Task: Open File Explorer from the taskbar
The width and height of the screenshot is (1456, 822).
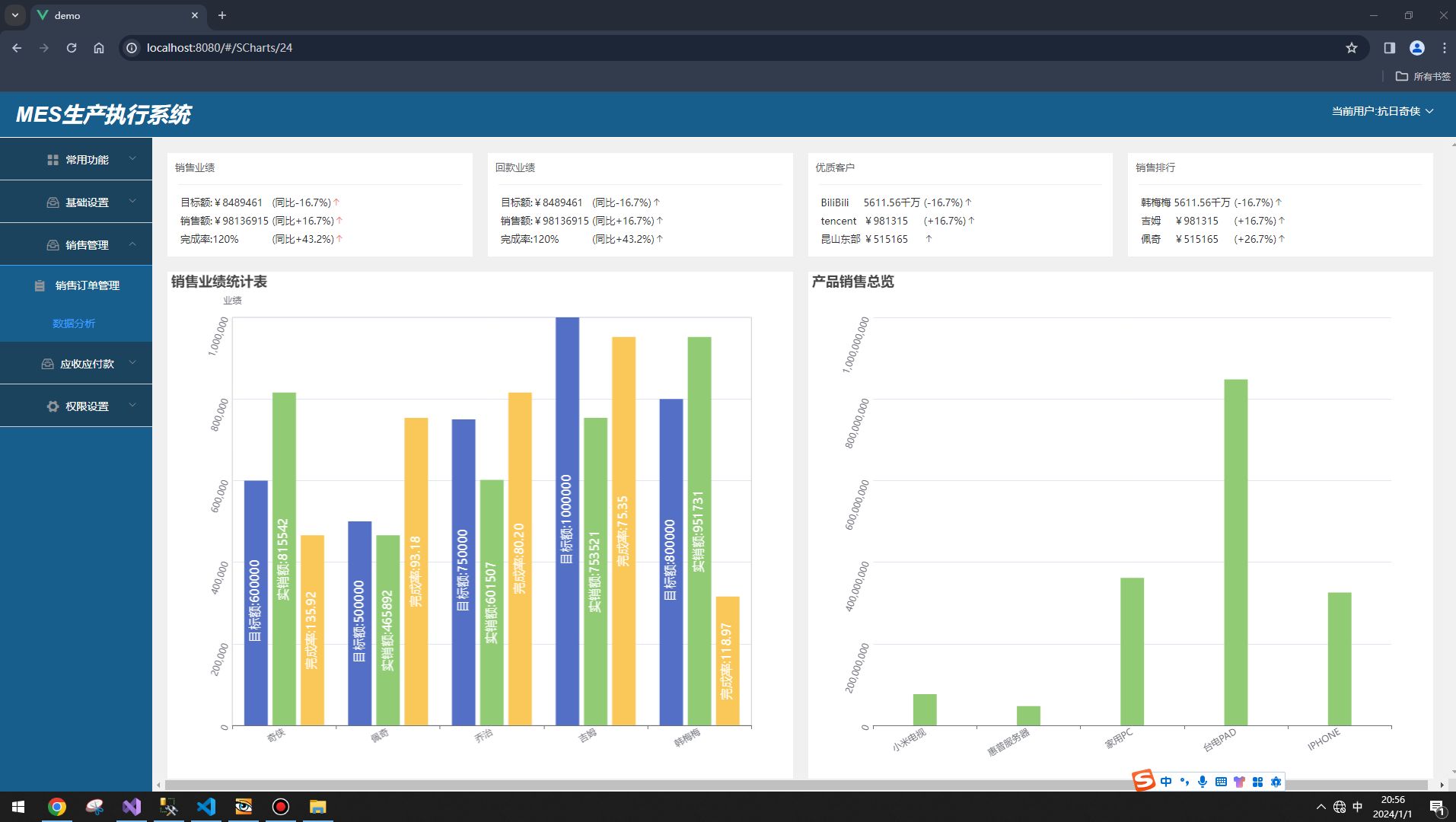Action: tap(317, 807)
